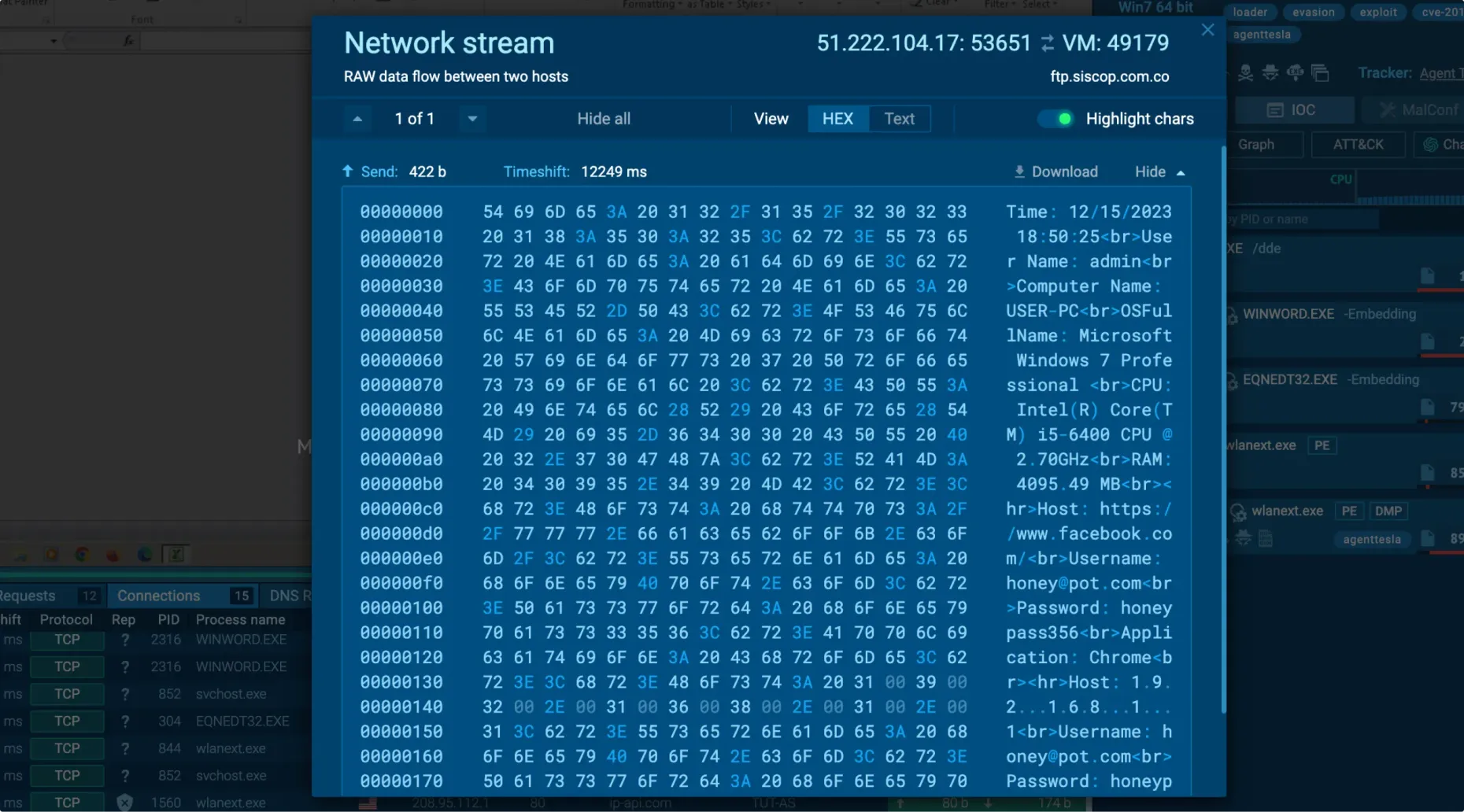Close the Network stream dialog
This screenshot has height=812, width=1464.
tap(1207, 30)
